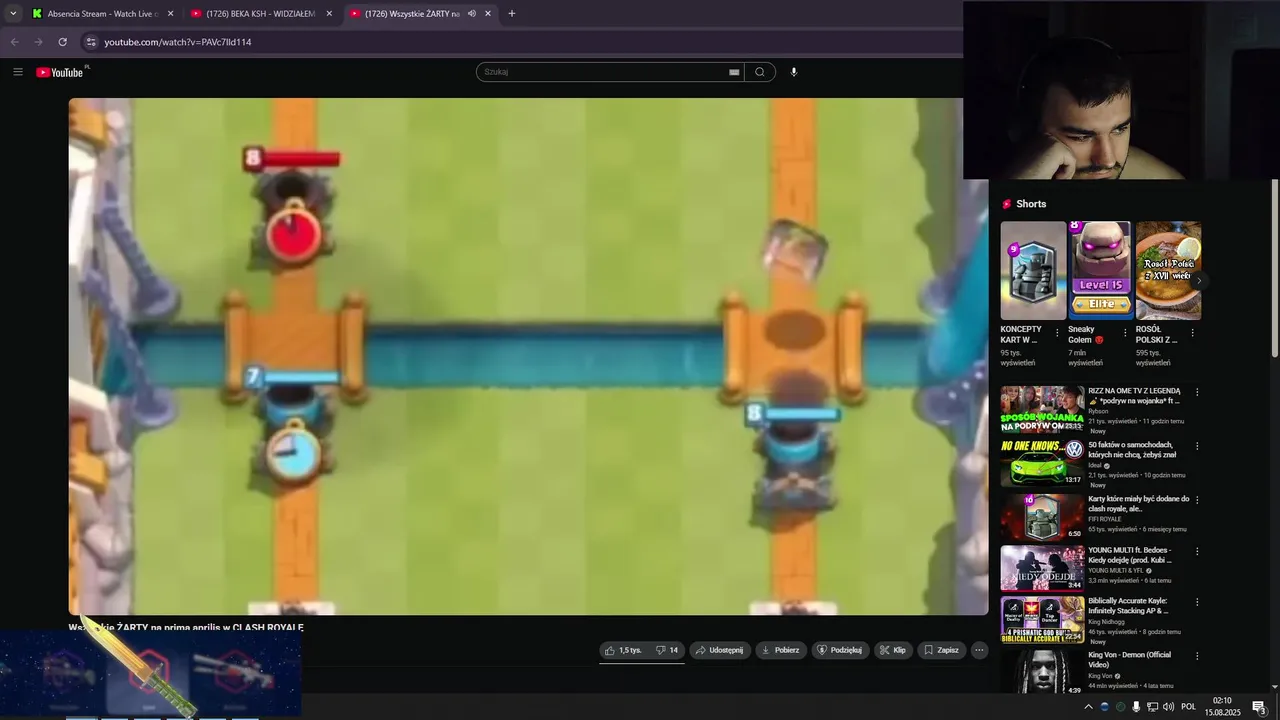Open the taskbar network icon

coord(1152,707)
